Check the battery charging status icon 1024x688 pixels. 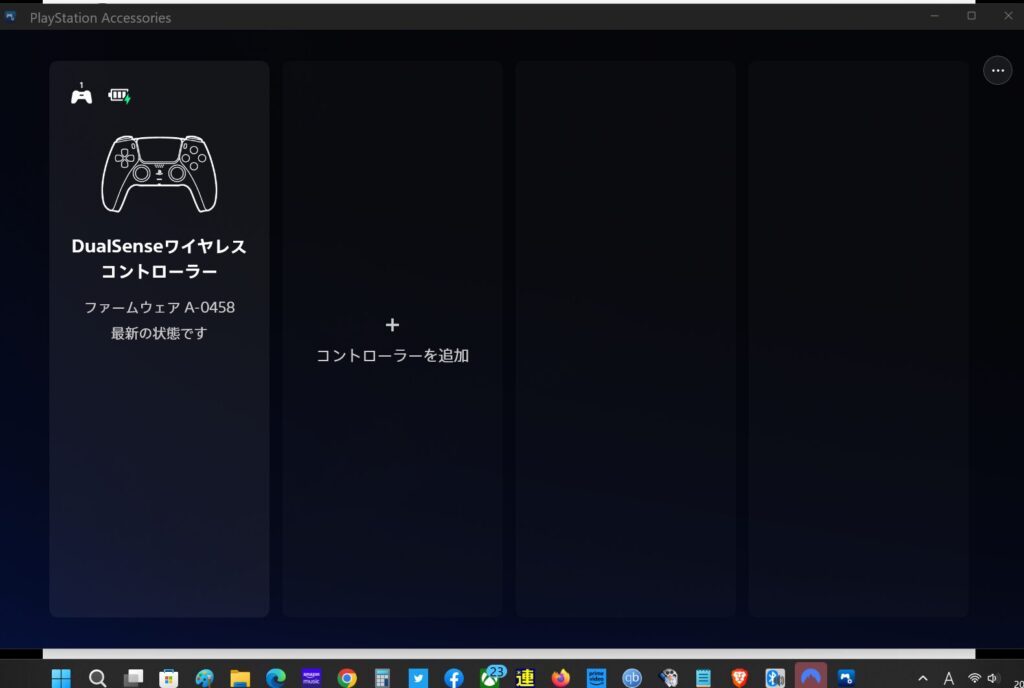(120, 96)
